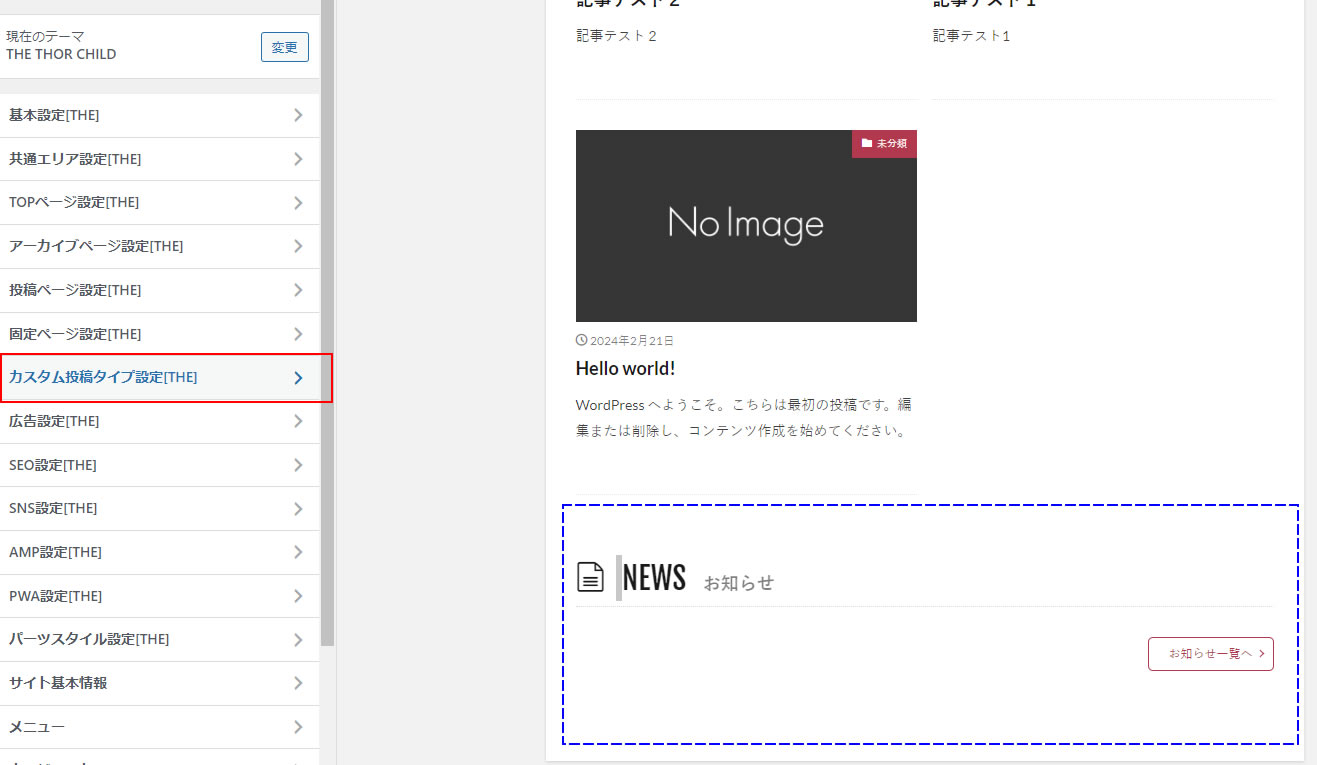Expand chevron next to メニュー
This screenshot has height=765, width=1317.
(298, 727)
